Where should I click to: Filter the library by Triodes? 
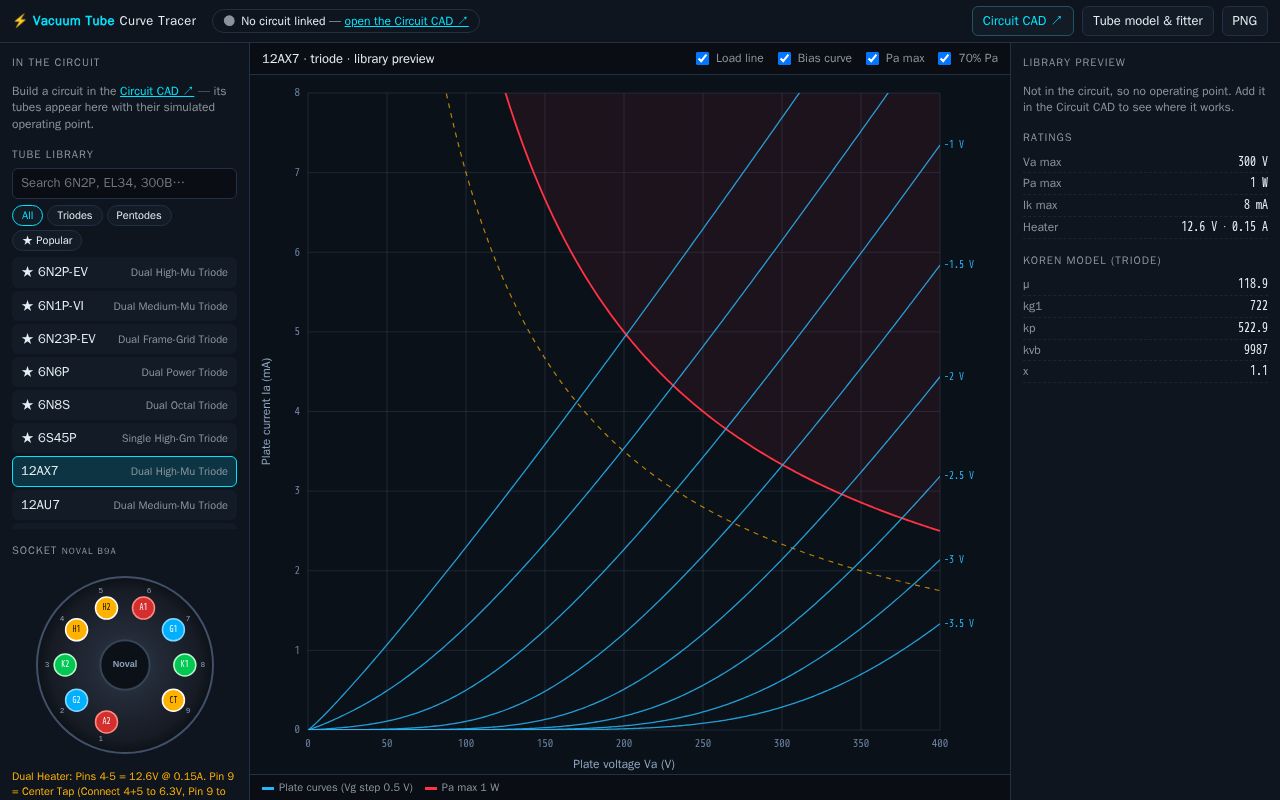[75, 215]
